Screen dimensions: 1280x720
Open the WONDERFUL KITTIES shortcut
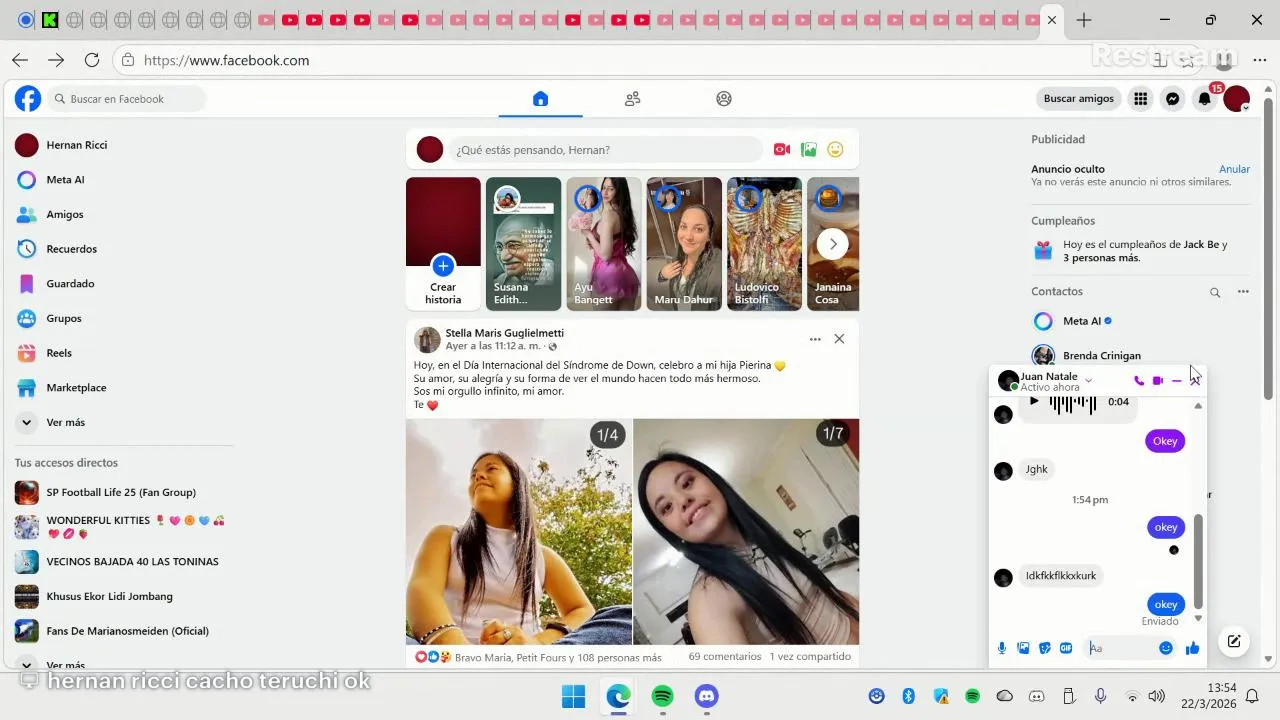120,527
